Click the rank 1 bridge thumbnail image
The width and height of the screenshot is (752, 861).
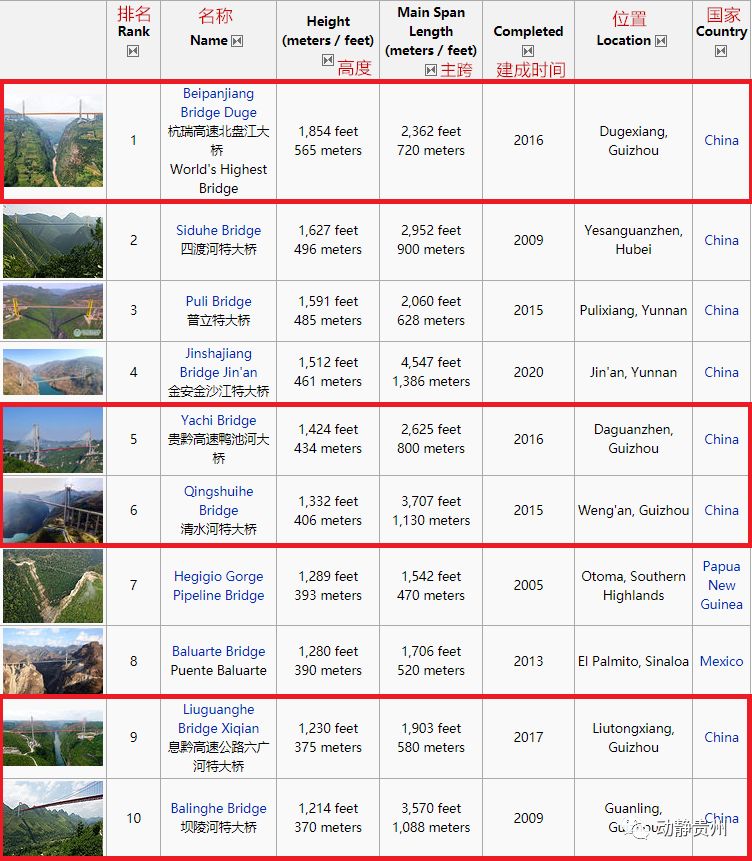coord(53,141)
